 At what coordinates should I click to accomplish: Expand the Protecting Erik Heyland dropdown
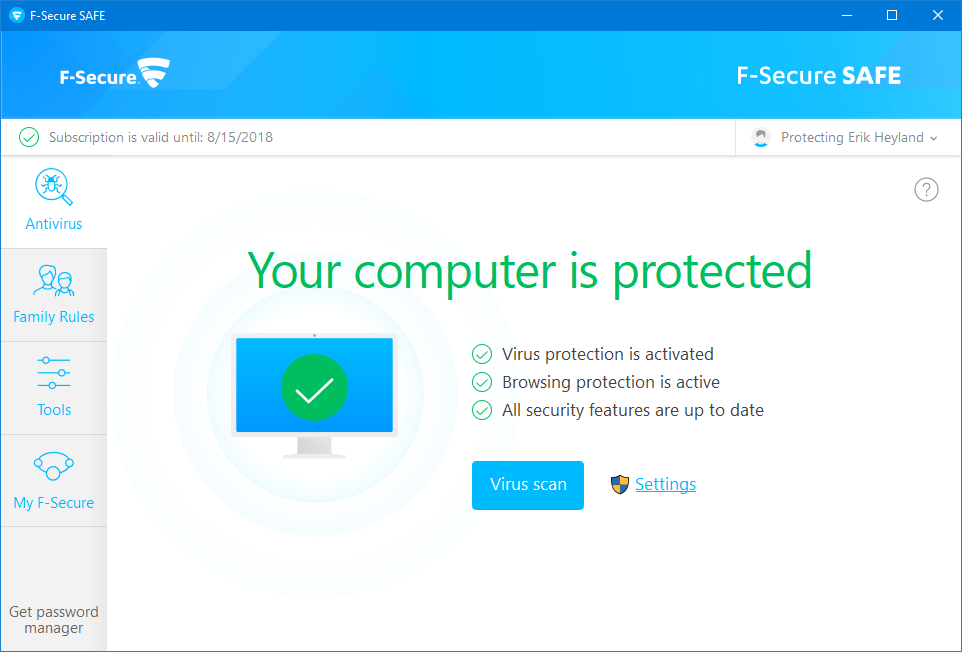[x=933, y=138]
